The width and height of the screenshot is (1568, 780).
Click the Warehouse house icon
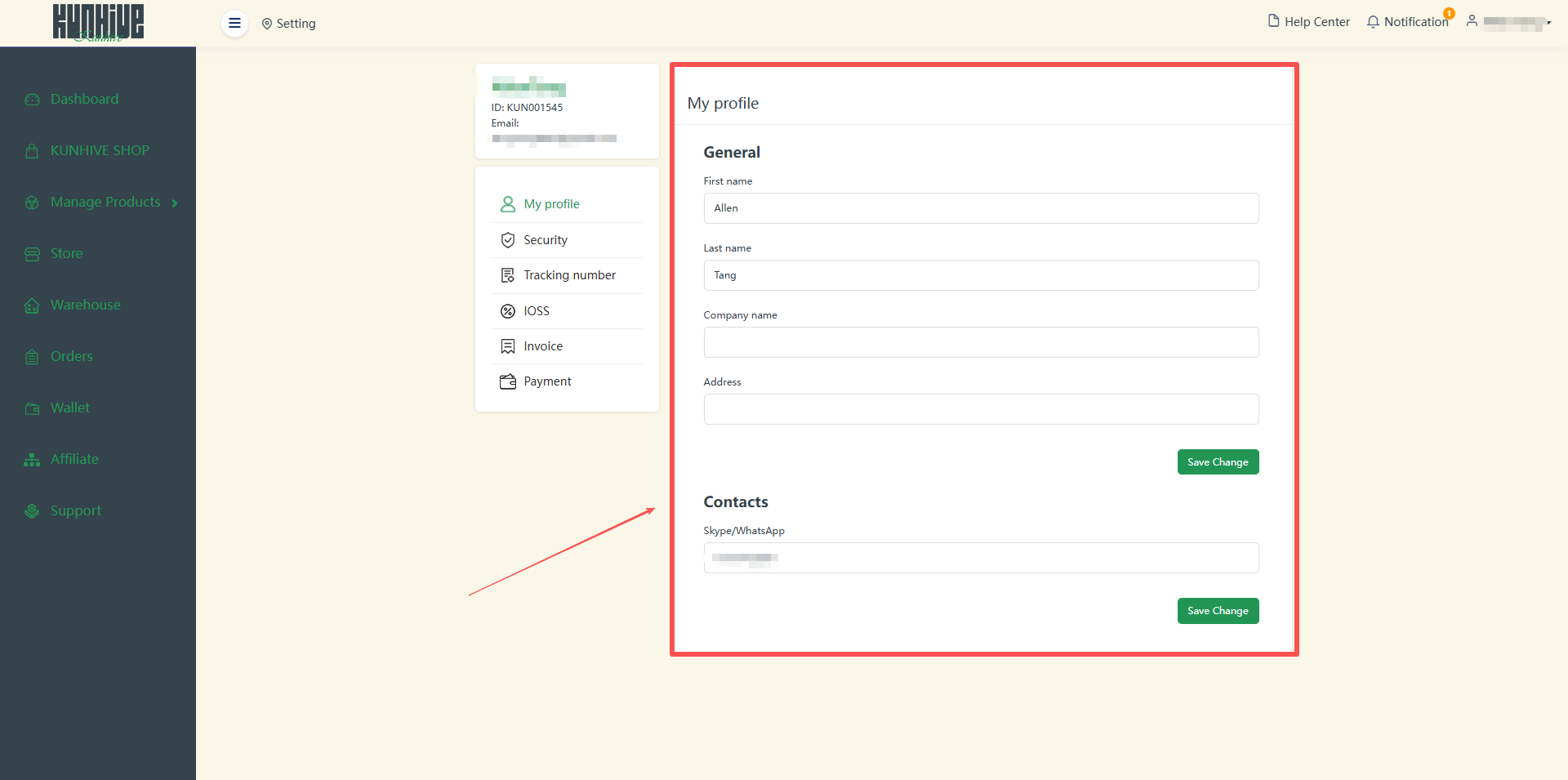point(32,305)
